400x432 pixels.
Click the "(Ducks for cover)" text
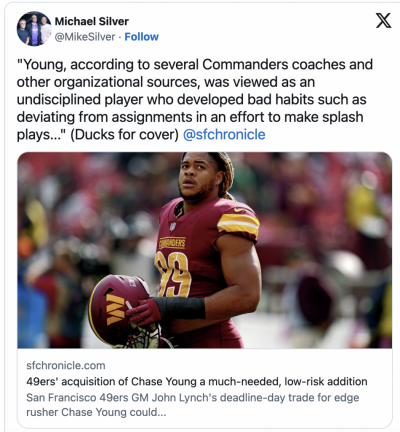point(125,135)
